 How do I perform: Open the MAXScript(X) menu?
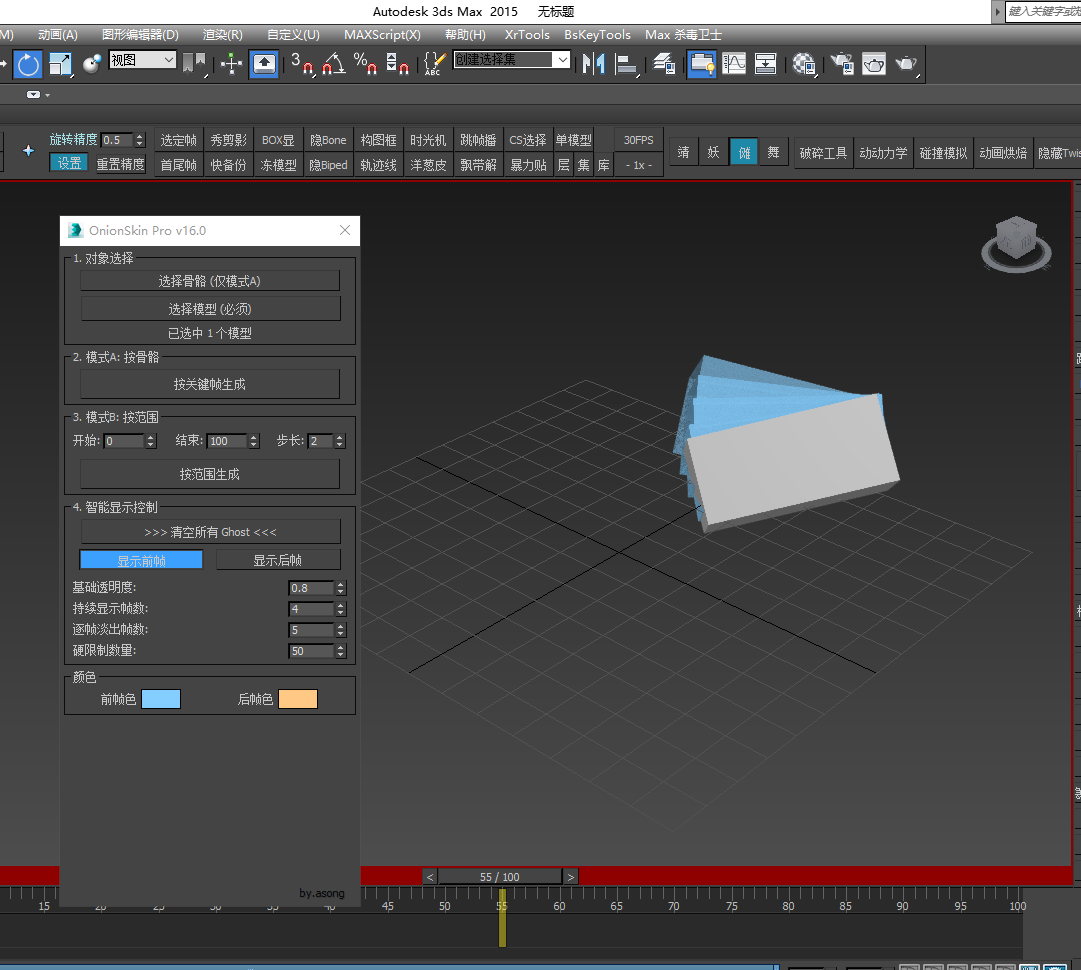point(382,35)
